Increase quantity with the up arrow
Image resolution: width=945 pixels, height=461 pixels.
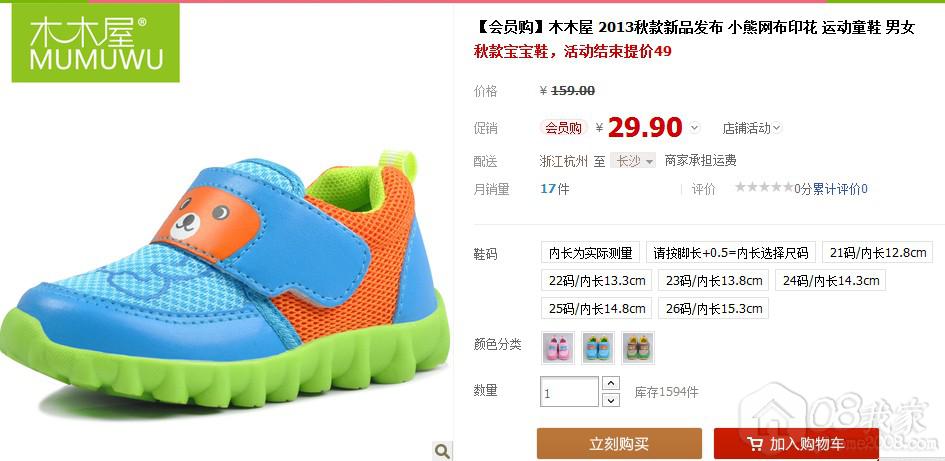click(611, 383)
